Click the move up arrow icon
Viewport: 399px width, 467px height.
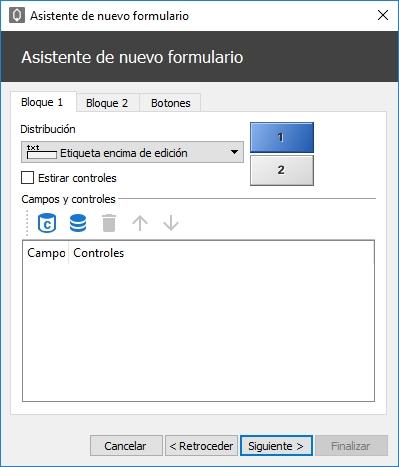coord(140,223)
